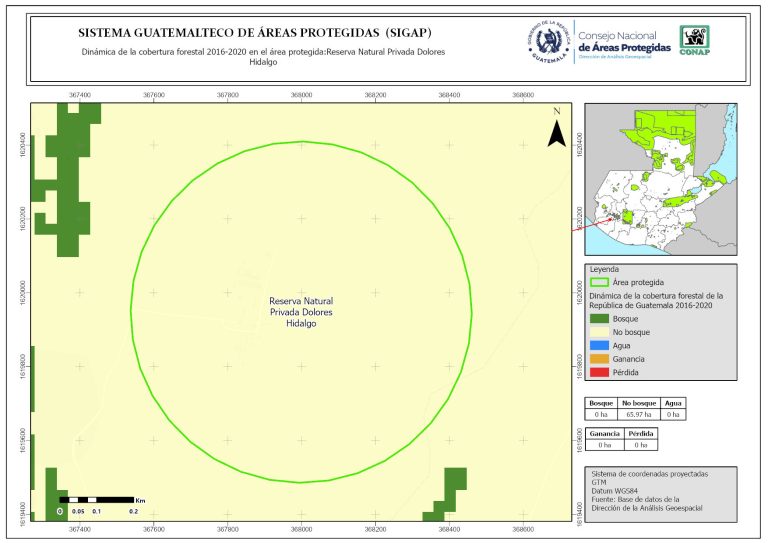
Task: Click the forest patch at bottom-right of map
Action: (x=446, y=495)
